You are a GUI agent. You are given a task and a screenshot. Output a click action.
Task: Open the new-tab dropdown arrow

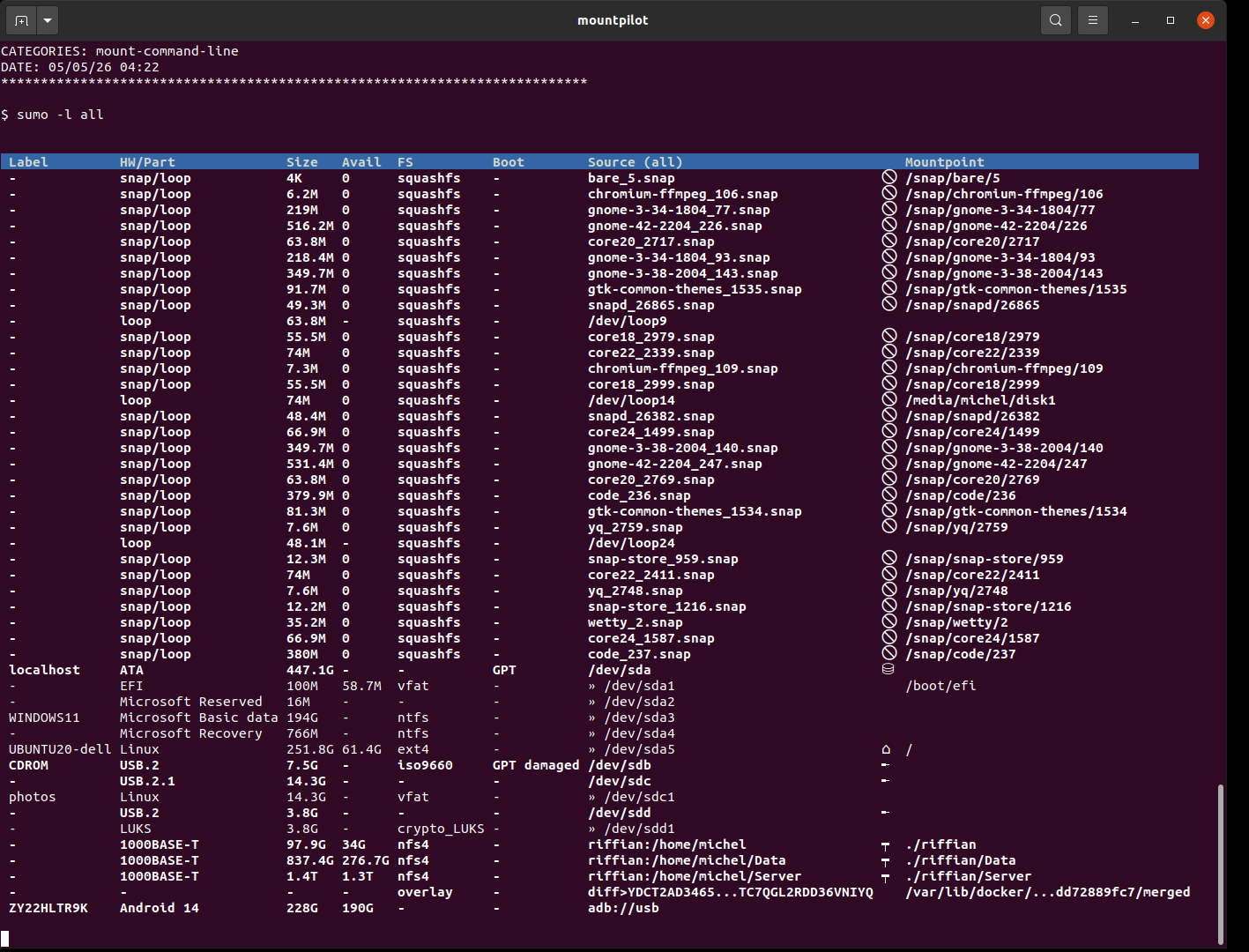pyautogui.click(x=48, y=20)
